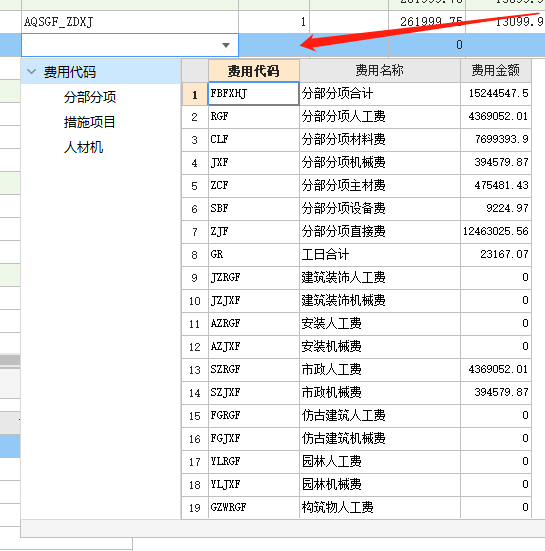Select the JZJXF code cell

[x=254, y=300]
